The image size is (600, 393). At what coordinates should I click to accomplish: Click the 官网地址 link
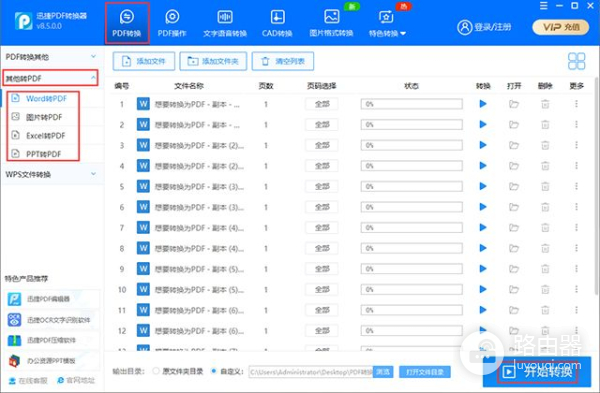coord(76,381)
